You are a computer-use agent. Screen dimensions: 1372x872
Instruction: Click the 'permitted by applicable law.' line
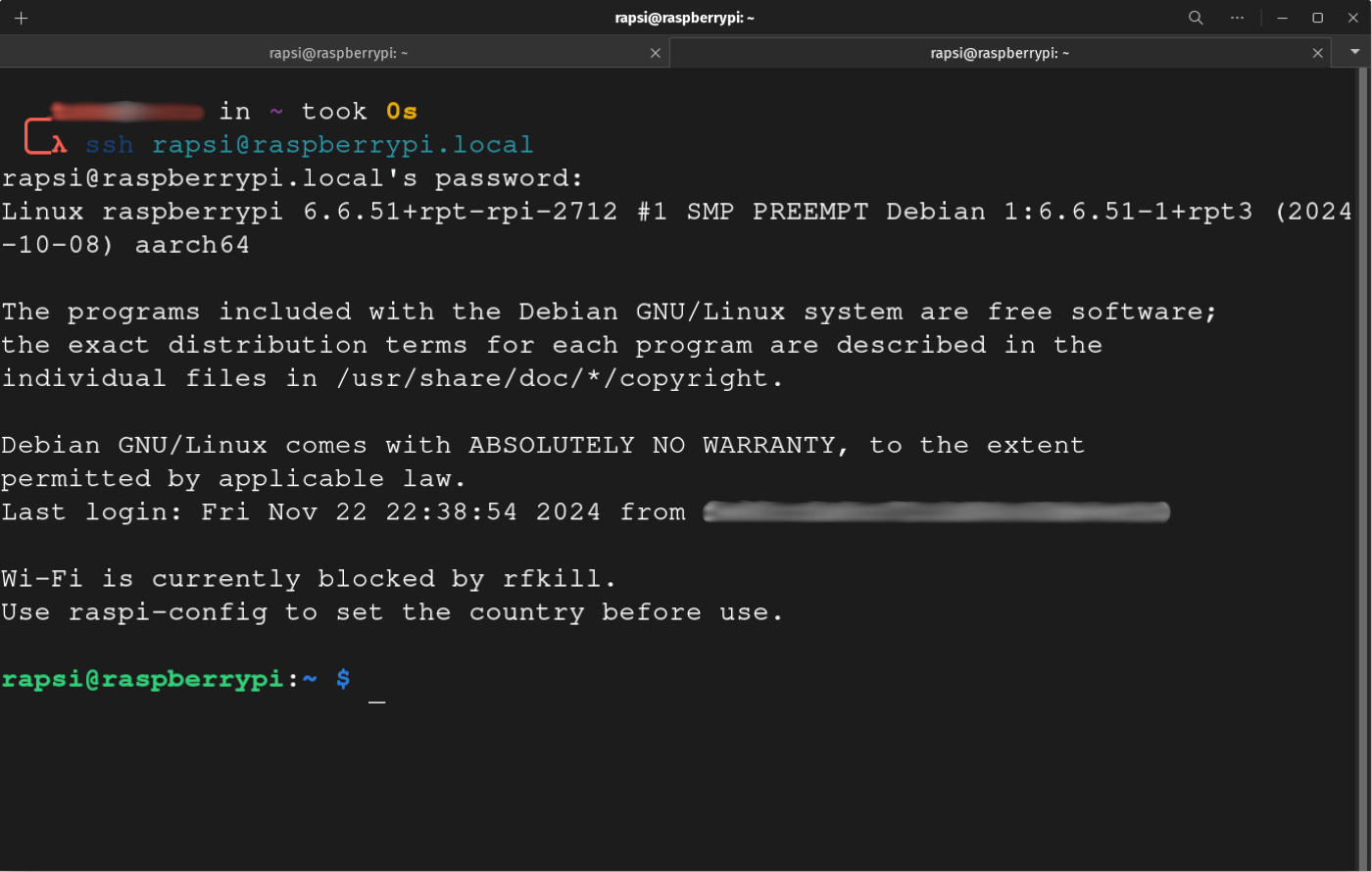click(x=234, y=479)
